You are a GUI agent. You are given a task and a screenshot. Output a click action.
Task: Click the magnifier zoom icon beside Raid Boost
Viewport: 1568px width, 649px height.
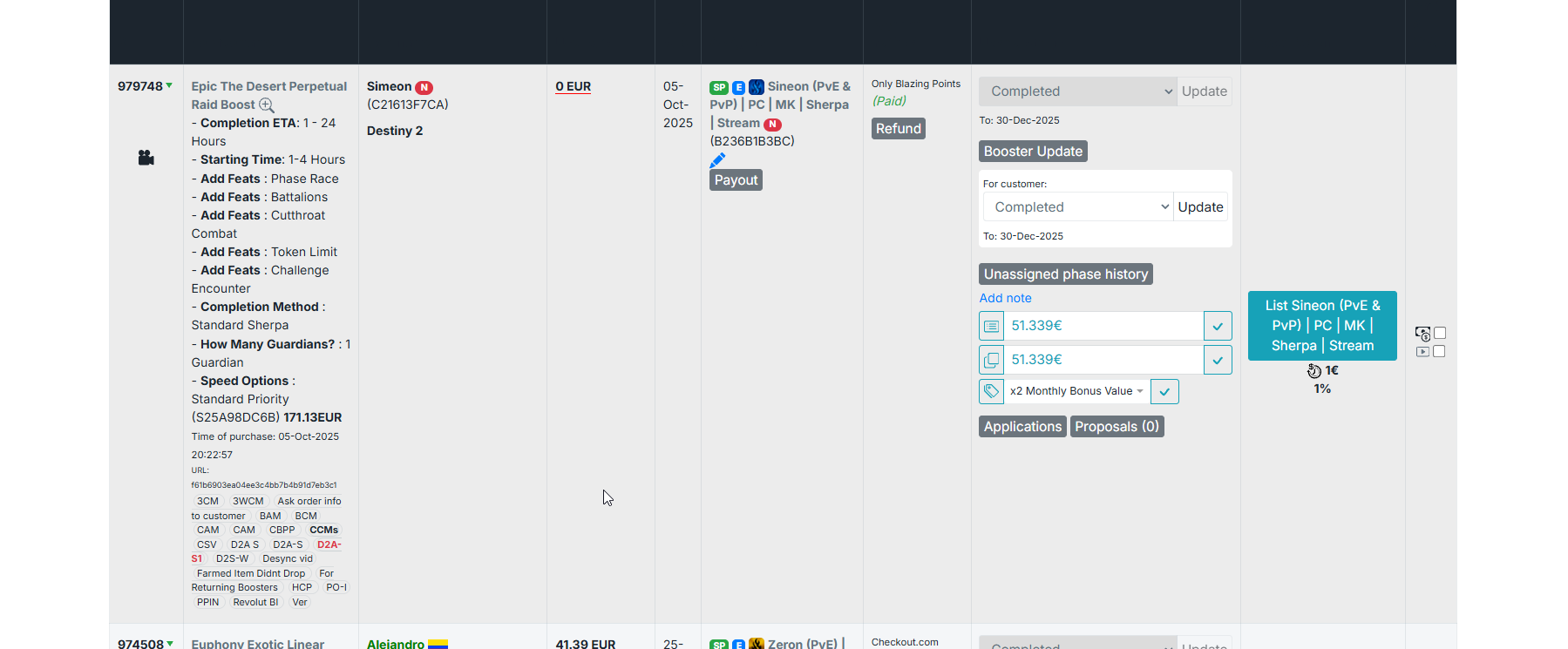[x=267, y=105]
